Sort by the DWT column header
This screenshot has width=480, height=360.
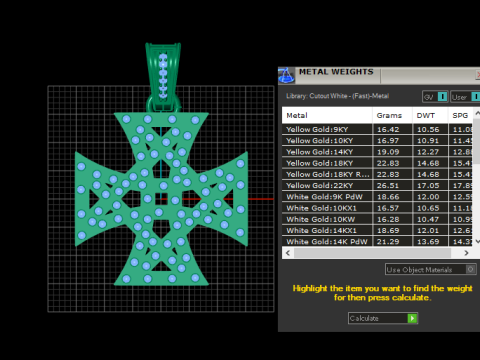(430, 115)
